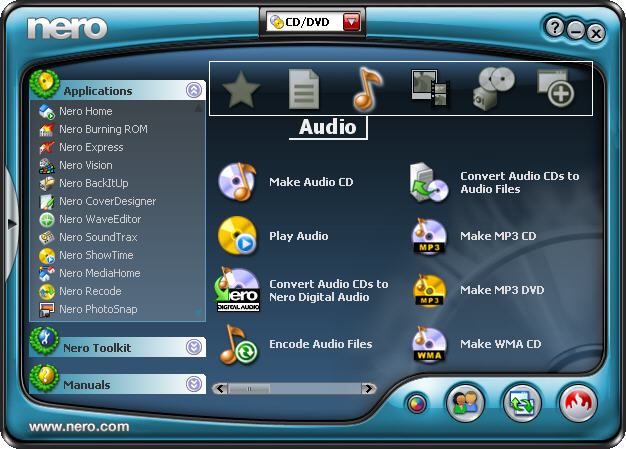The image size is (626, 449).
Task: Click the Nero Recode icon
Action: 47,291
